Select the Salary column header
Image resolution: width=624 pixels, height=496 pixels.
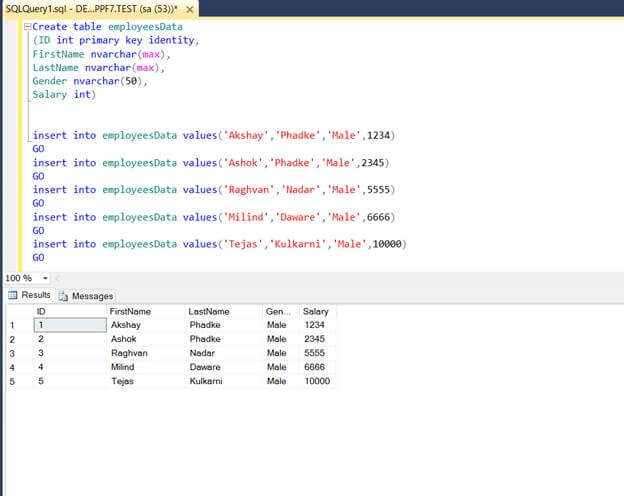tap(316, 312)
